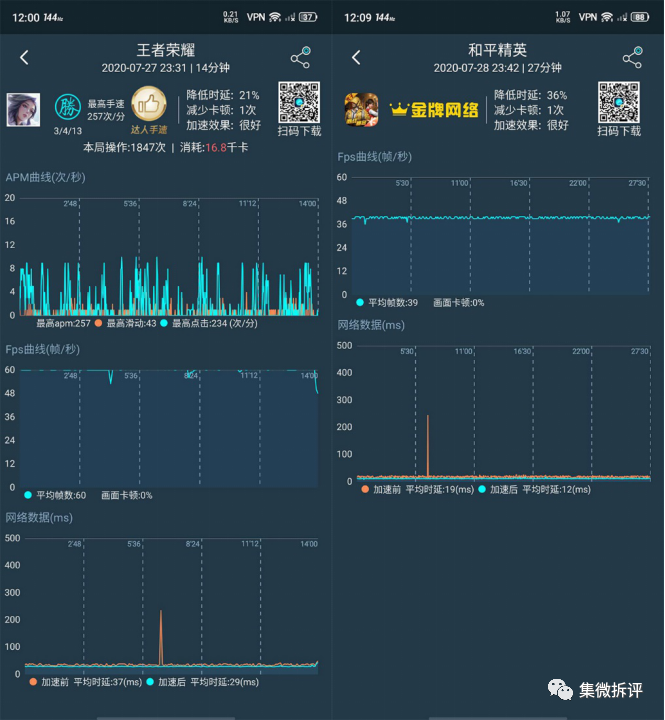Viewport: 665px width, 720px height.
Task: Tap APM曲线(次/秒) section heading
Action: coord(45,177)
